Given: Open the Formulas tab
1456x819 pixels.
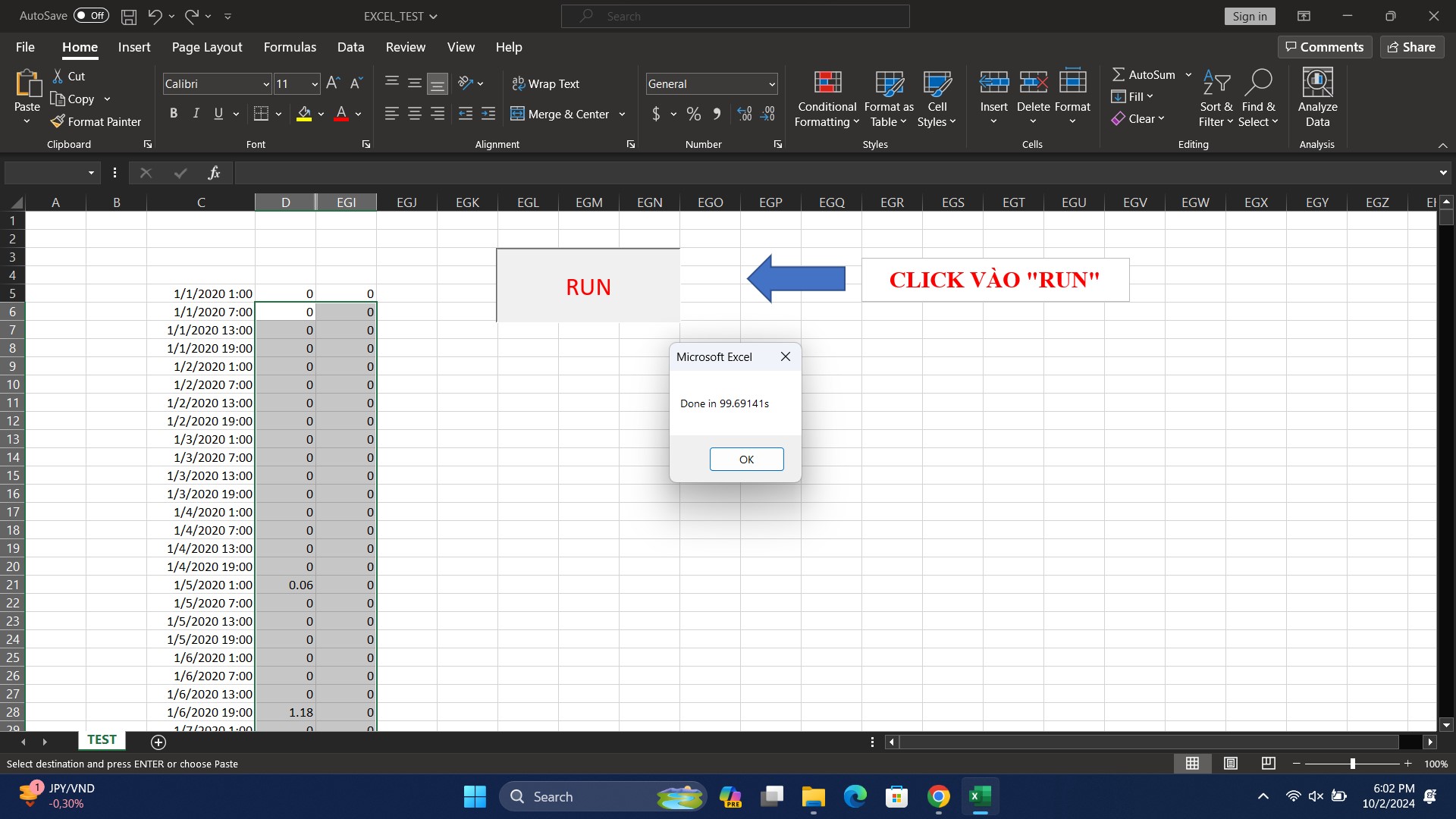Looking at the screenshot, I should (x=290, y=47).
